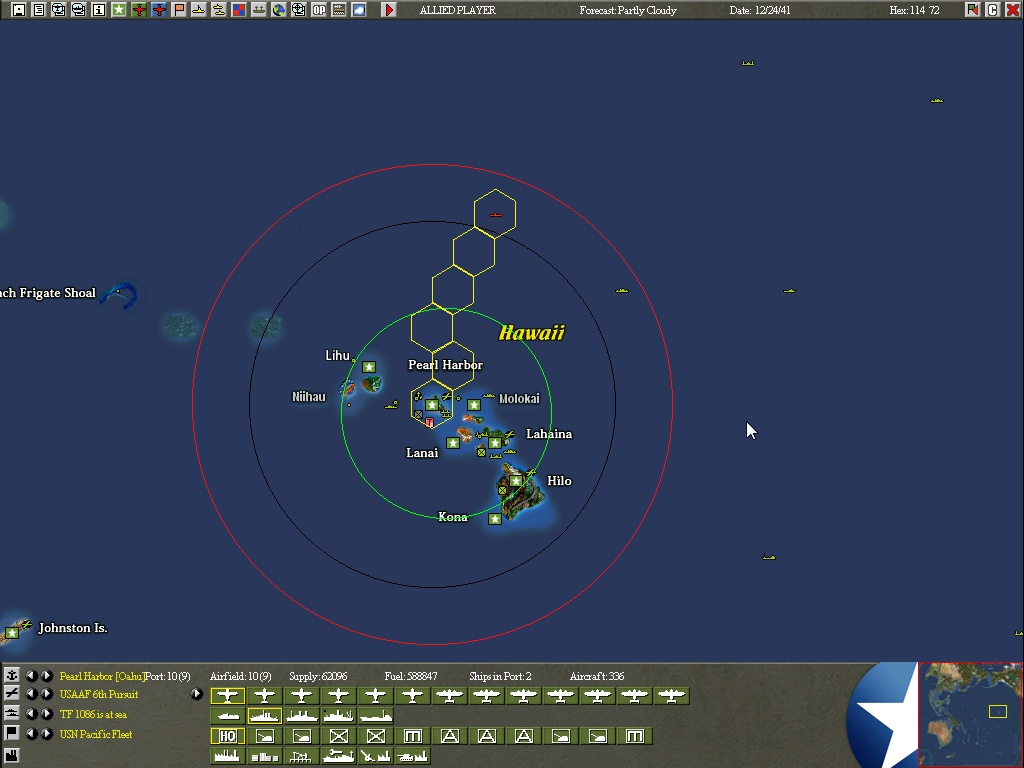Select previous HQ before USN Pacific Fleet

31,734
